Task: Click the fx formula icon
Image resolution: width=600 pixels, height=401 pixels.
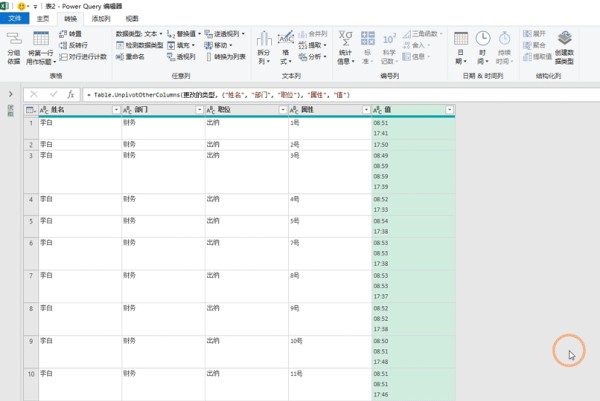Action: click(x=70, y=95)
